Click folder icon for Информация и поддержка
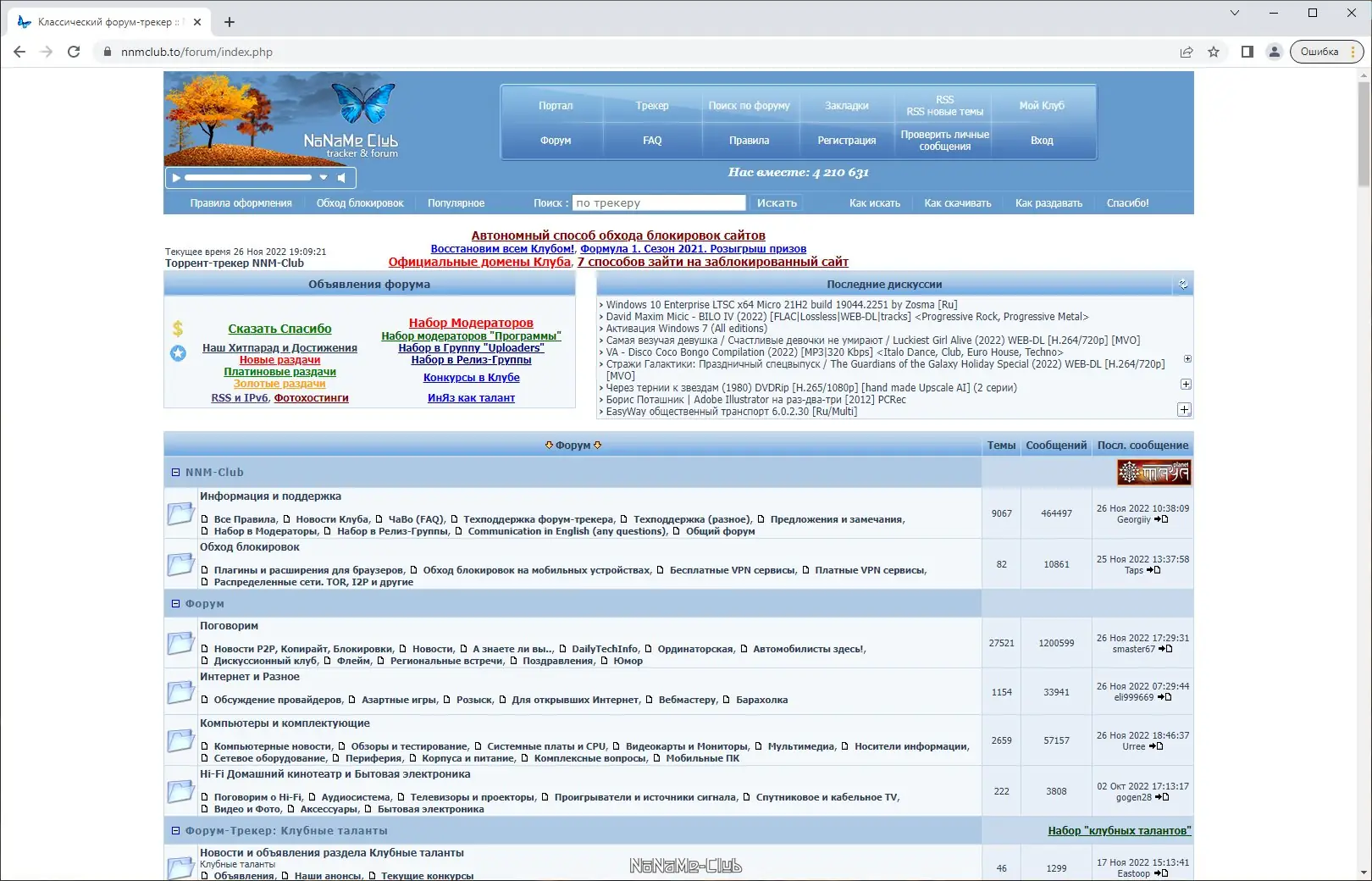This screenshot has width=1372, height=881. coord(180,513)
